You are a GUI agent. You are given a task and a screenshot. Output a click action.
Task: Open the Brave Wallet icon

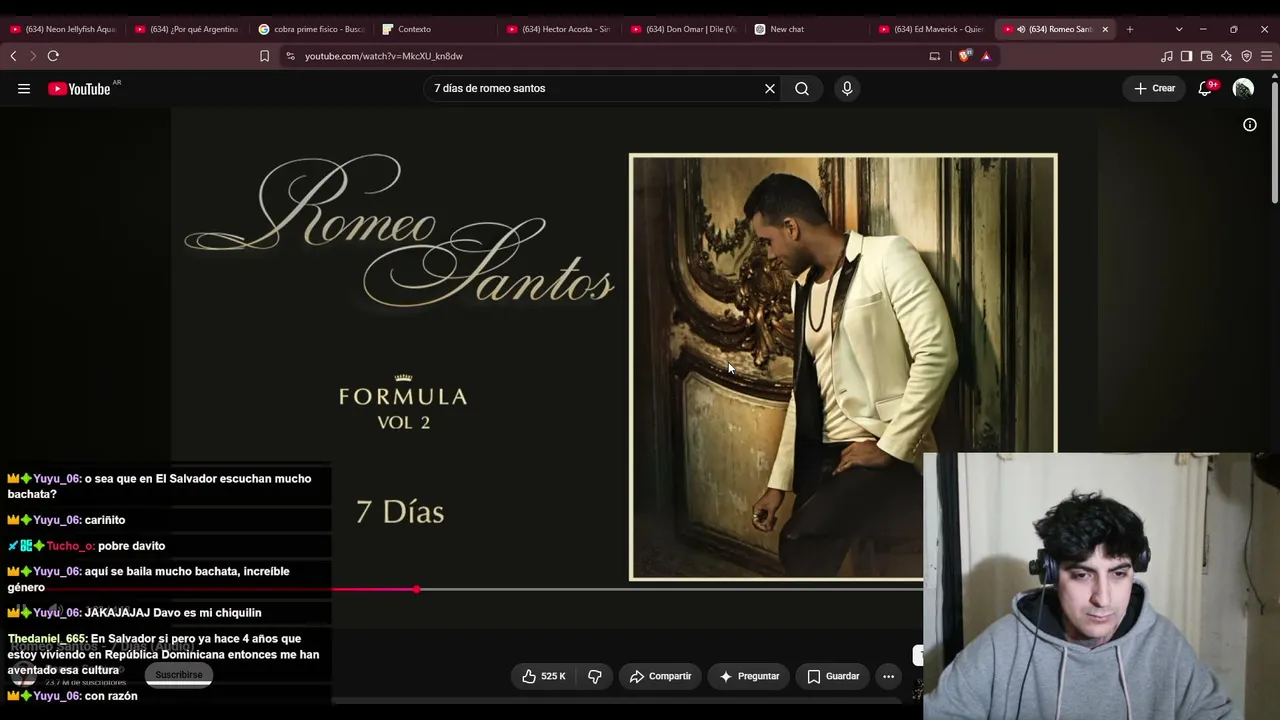point(1206,56)
